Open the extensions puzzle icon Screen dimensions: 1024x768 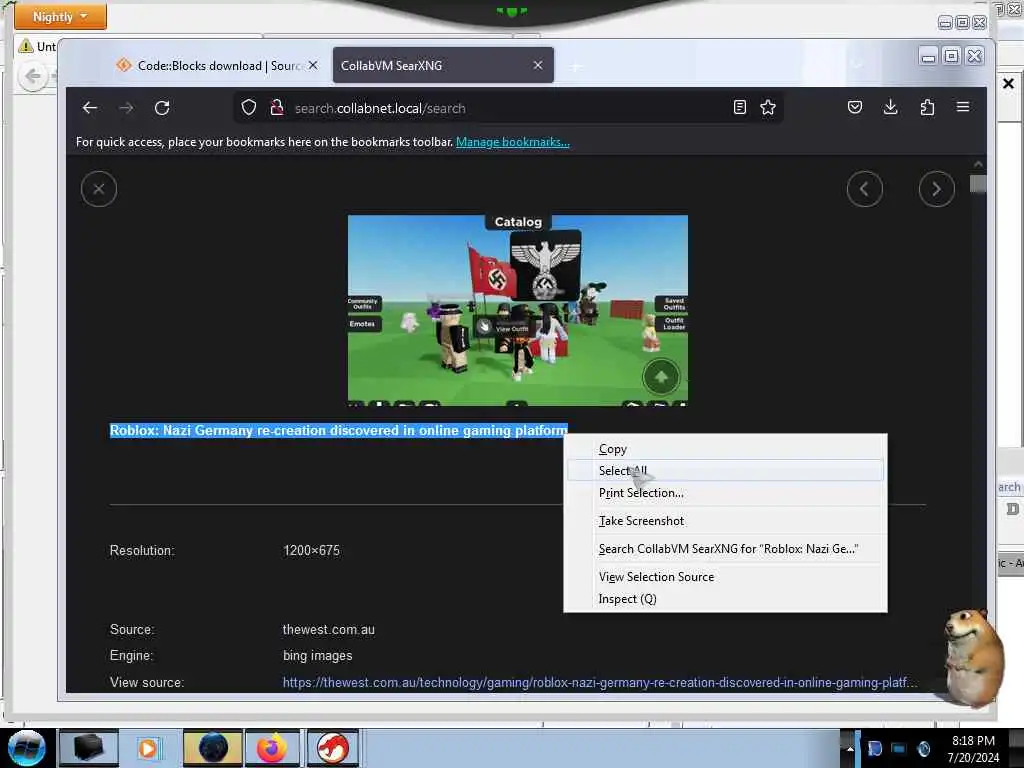point(927,107)
